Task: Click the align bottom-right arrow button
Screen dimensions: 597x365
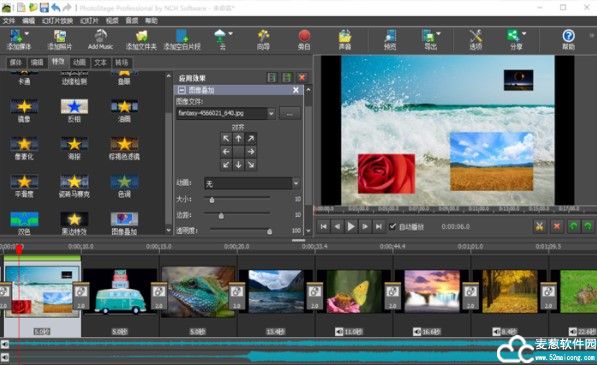Action: point(251,165)
